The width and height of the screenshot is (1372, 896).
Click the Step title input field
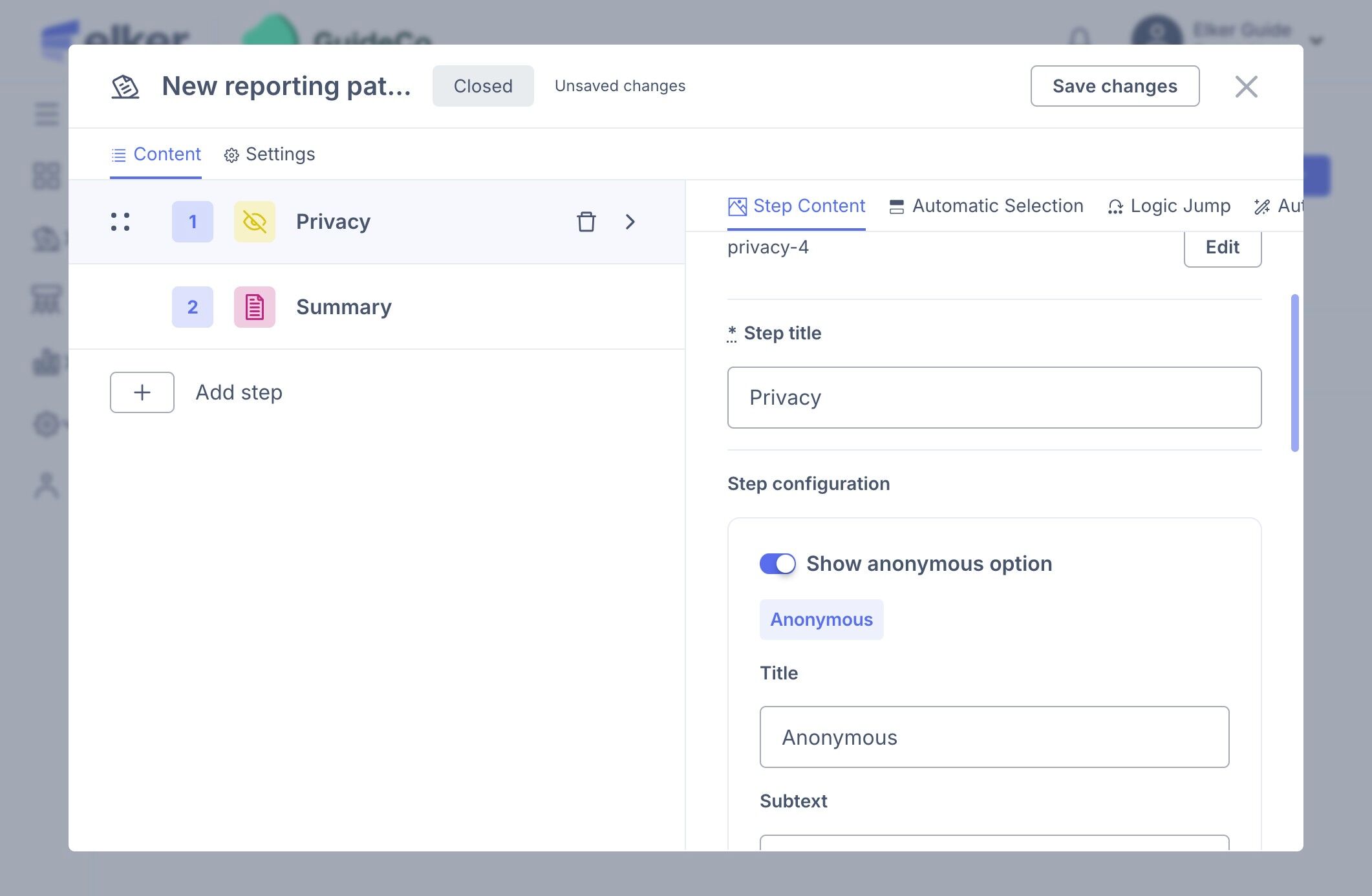coord(994,398)
